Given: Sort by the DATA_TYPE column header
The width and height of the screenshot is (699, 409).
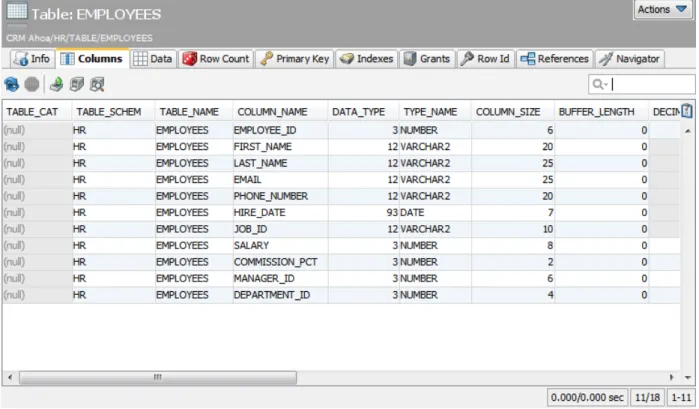Looking at the screenshot, I should pyautogui.click(x=363, y=112).
